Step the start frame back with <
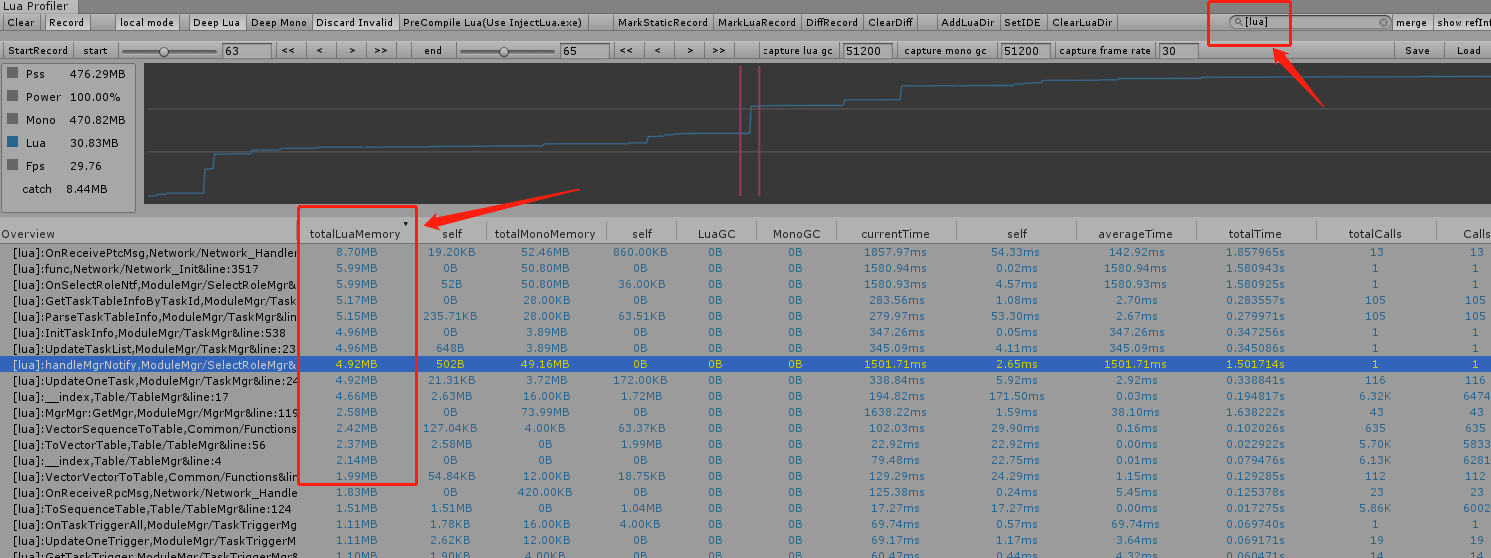This screenshot has height=558, width=1491. [x=319, y=50]
